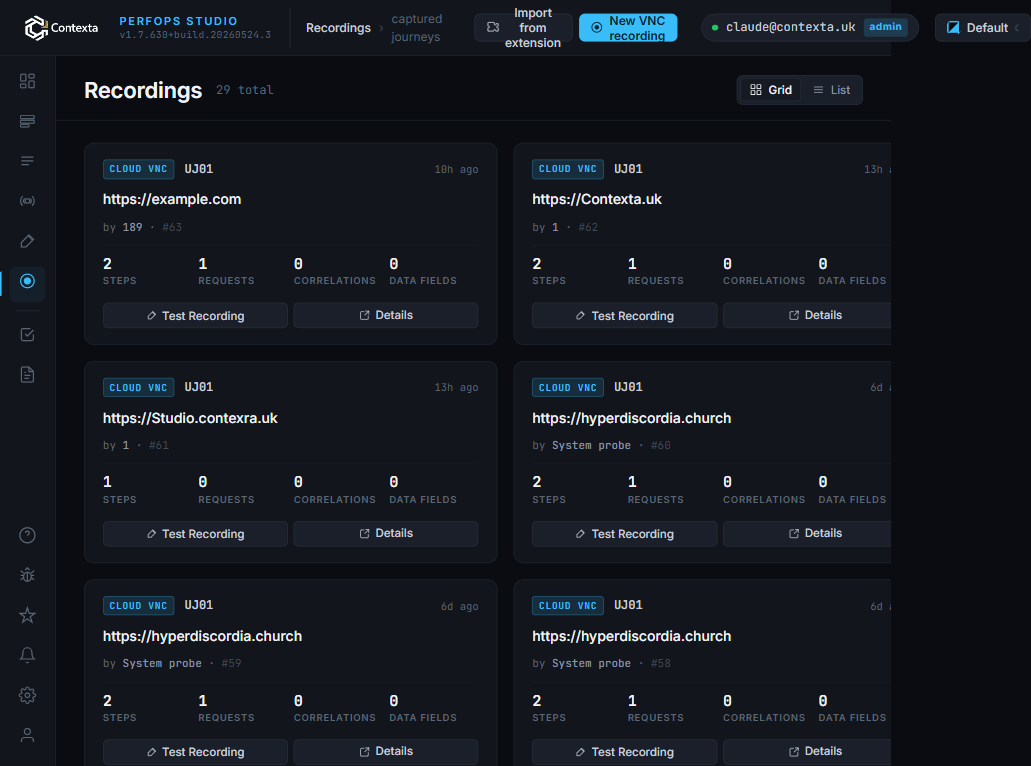Open the user profile sidebar icon
The width and height of the screenshot is (1031, 766).
click(x=27, y=735)
